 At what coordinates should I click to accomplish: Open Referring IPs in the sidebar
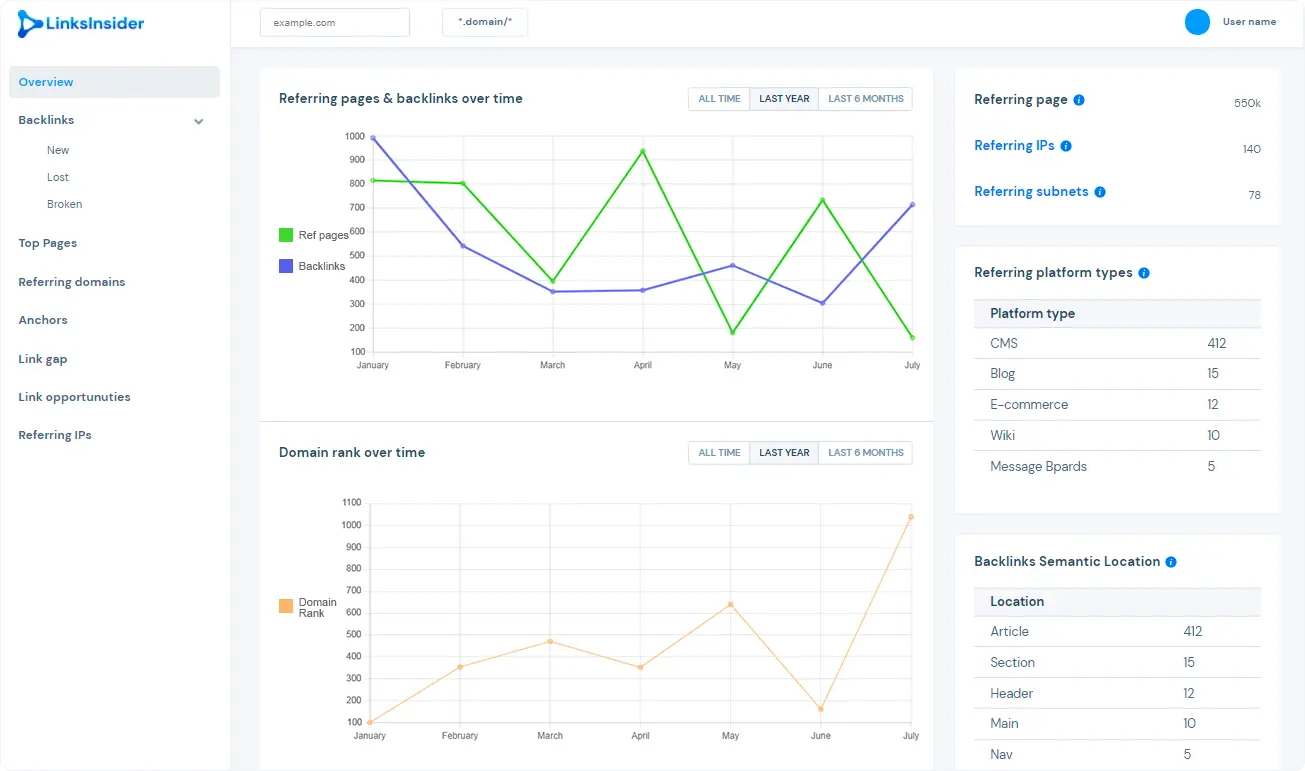coord(55,435)
